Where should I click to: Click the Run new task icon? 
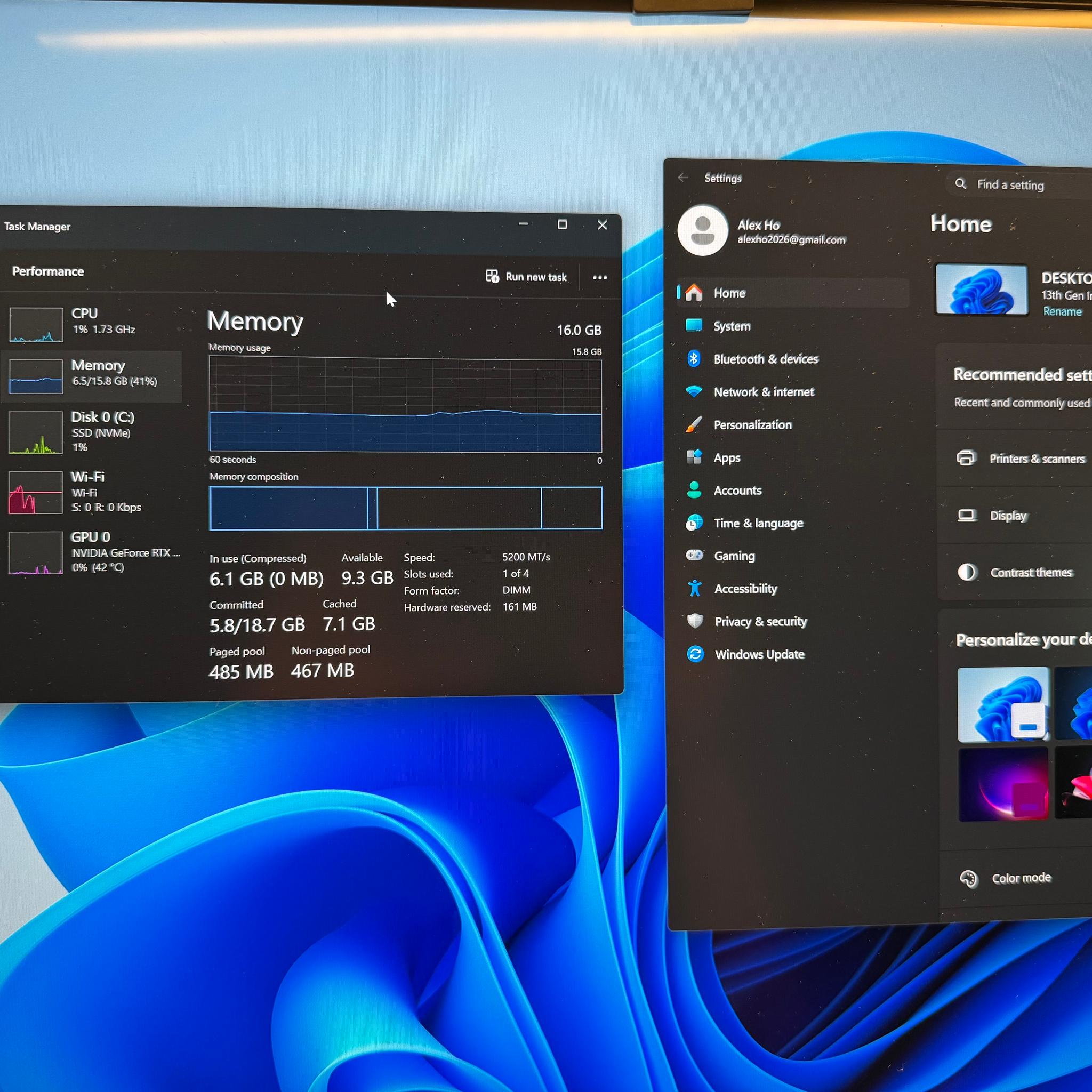pyautogui.click(x=492, y=276)
